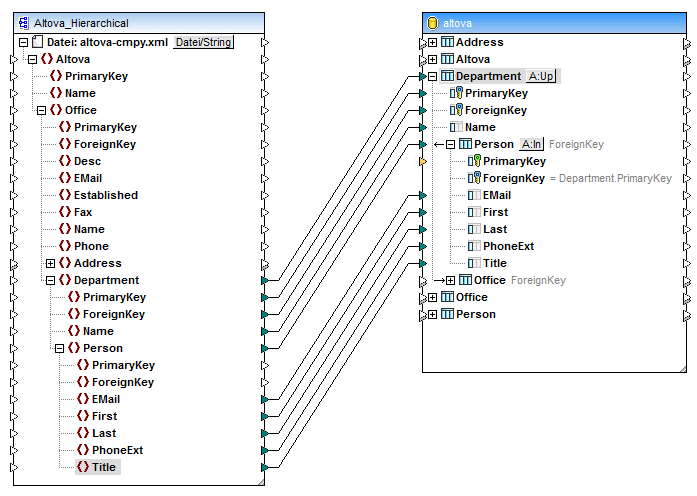Click the resize grip of altova database component
The image size is (697, 496).
click(x=683, y=368)
